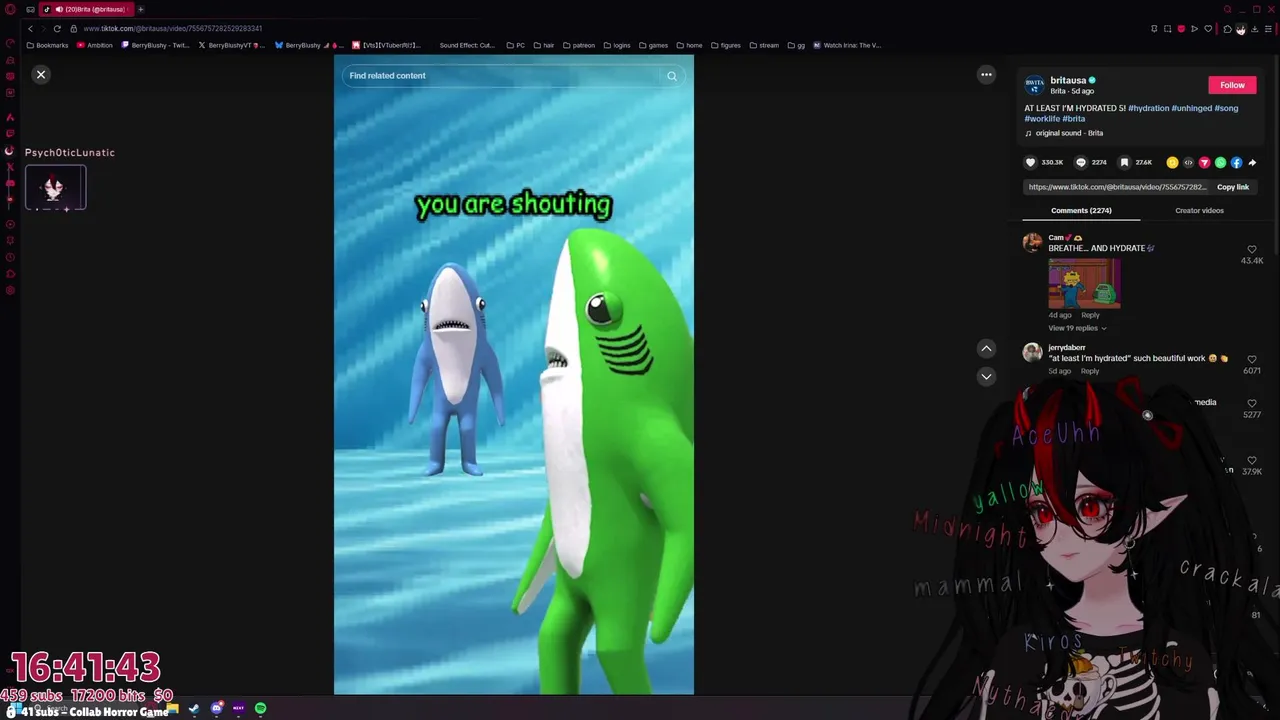Image resolution: width=1280 pixels, height=720 pixels.
Task: Go back in the browser
Action: tap(30, 29)
